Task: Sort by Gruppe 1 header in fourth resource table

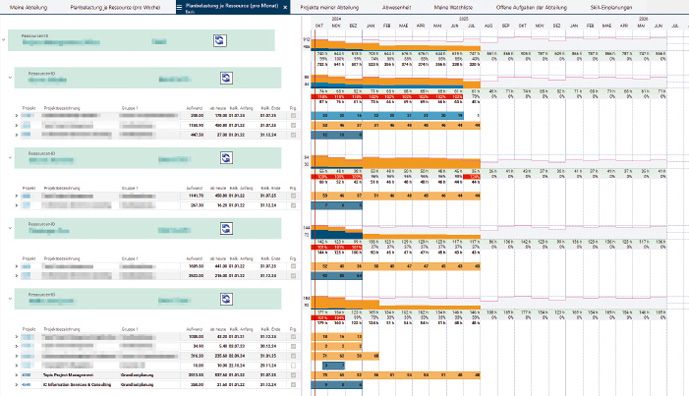Action: (x=130, y=259)
